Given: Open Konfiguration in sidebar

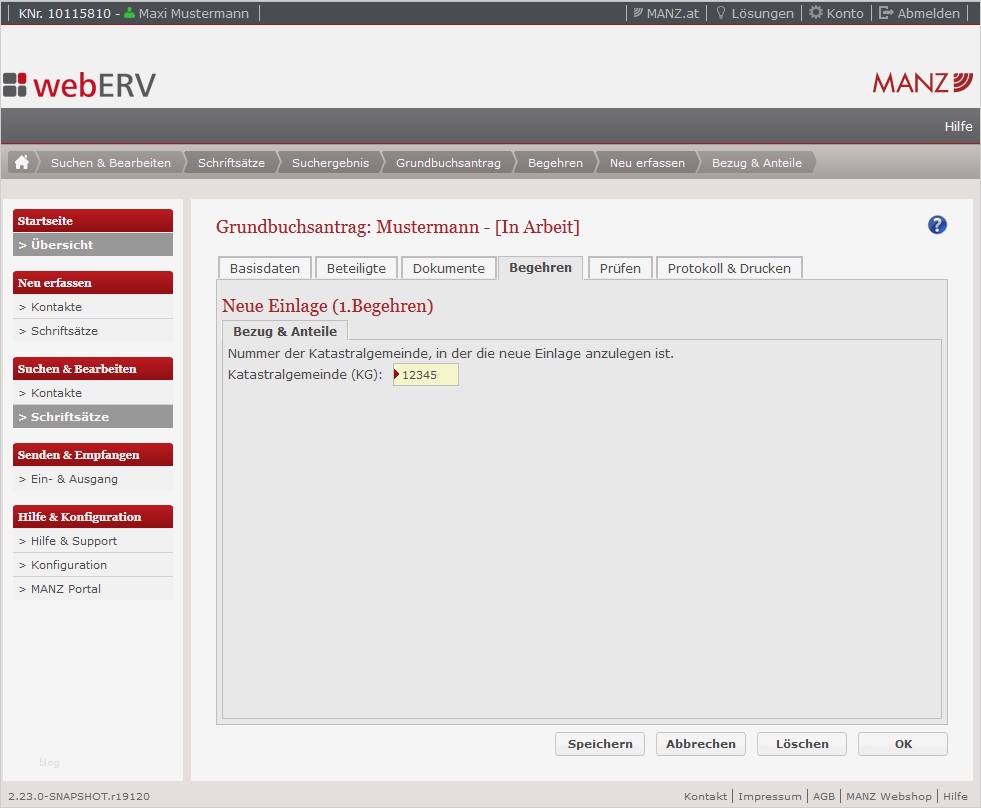Looking at the screenshot, I should click(x=93, y=565).
